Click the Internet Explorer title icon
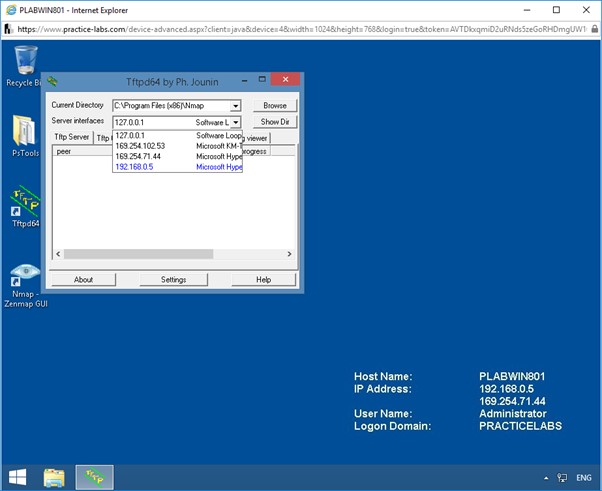 (11, 10)
